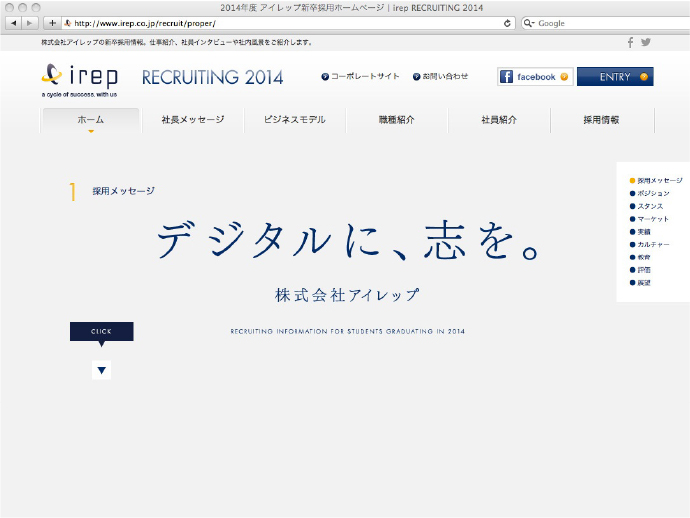Click the デジタルに、志を。 headline text

click(x=348, y=240)
